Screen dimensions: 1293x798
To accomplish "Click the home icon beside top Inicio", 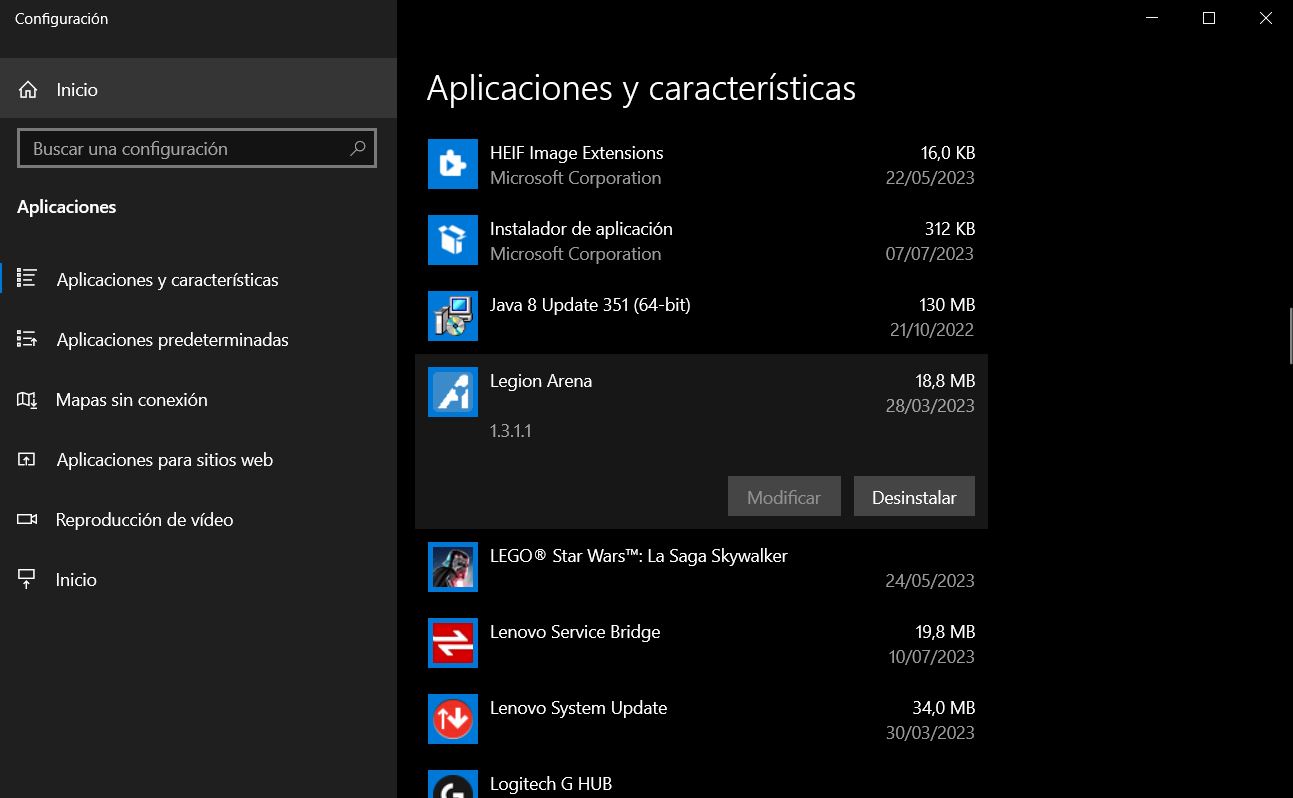I will pos(28,90).
